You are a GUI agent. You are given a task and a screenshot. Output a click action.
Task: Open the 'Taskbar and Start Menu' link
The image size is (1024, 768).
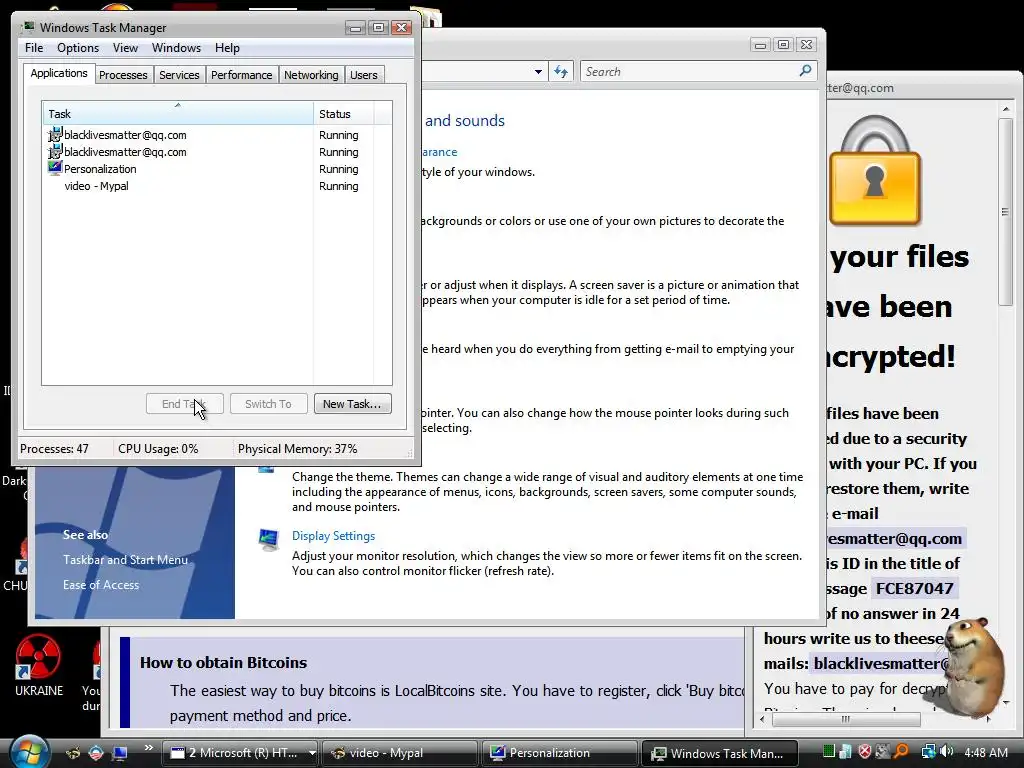tap(125, 560)
